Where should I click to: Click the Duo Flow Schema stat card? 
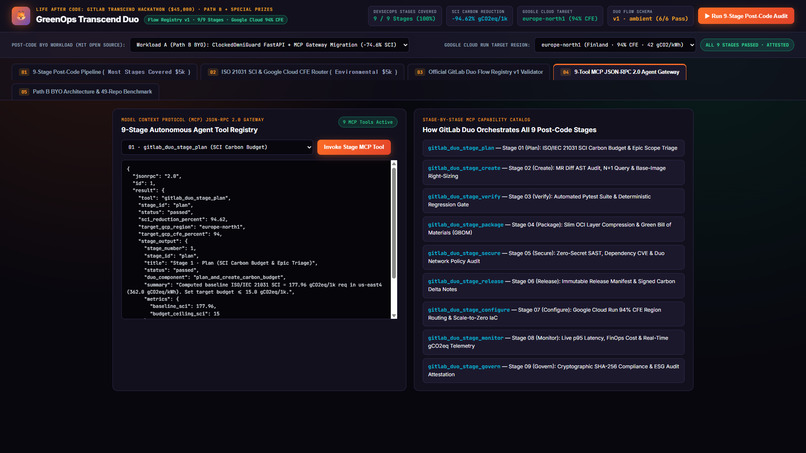click(650, 15)
